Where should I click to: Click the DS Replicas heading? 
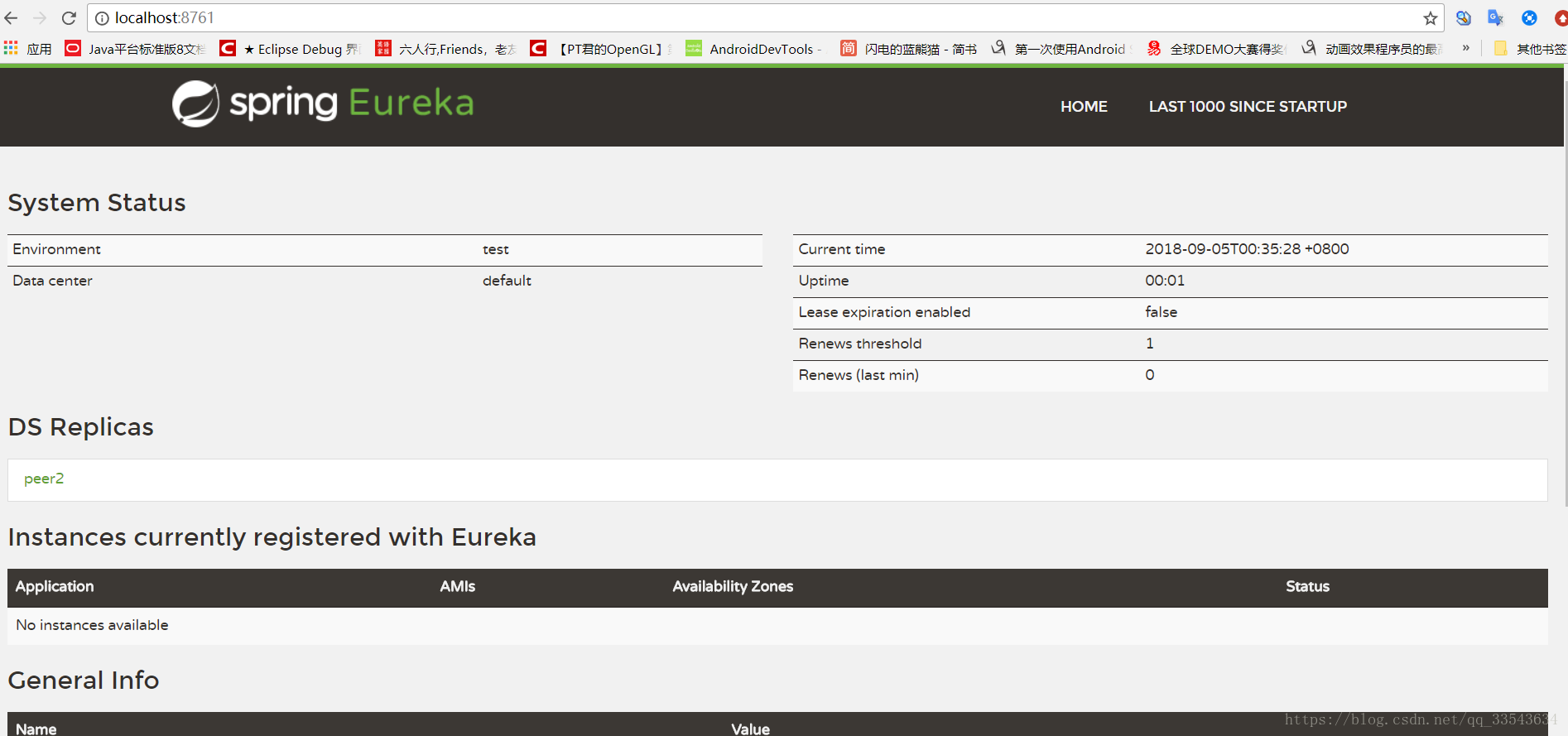(x=81, y=427)
